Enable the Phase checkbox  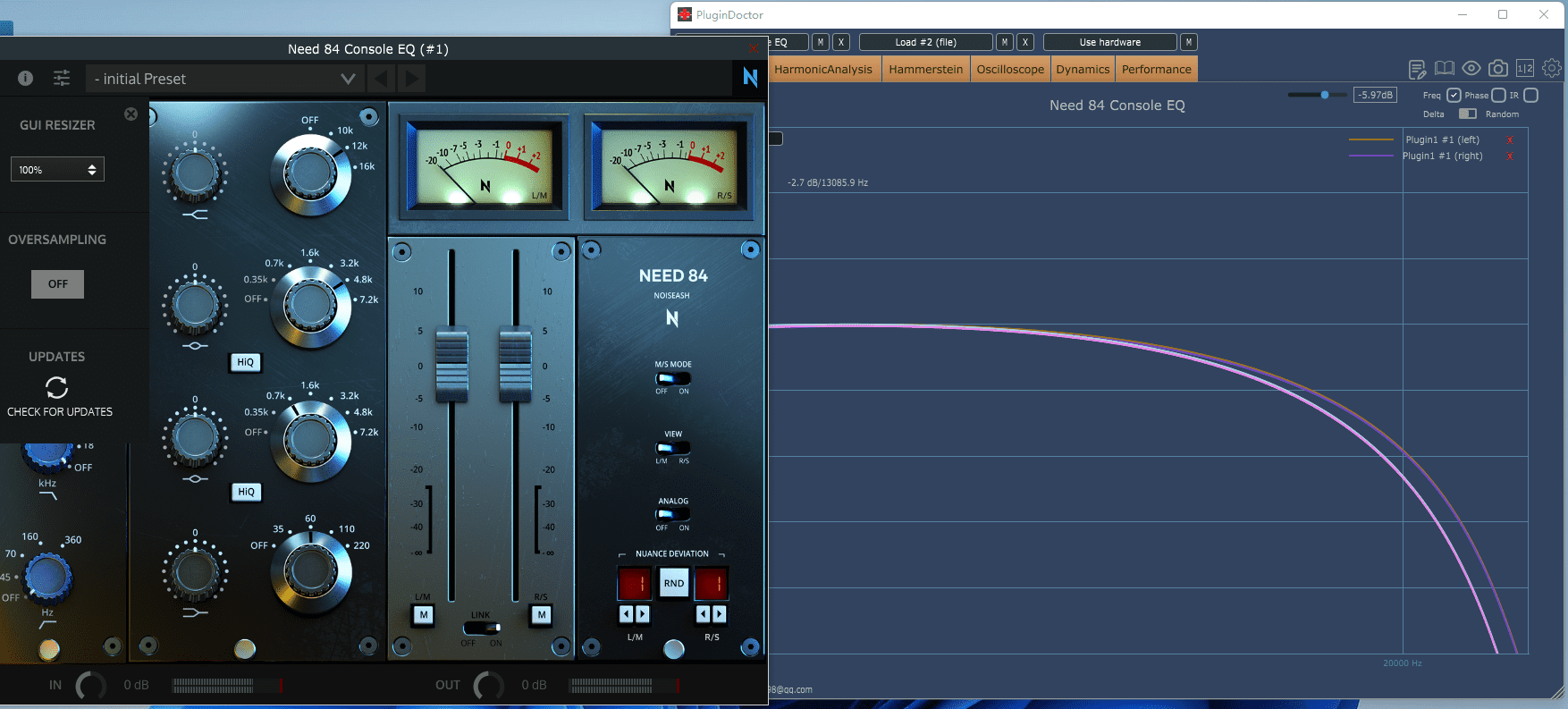click(1499, 96)
